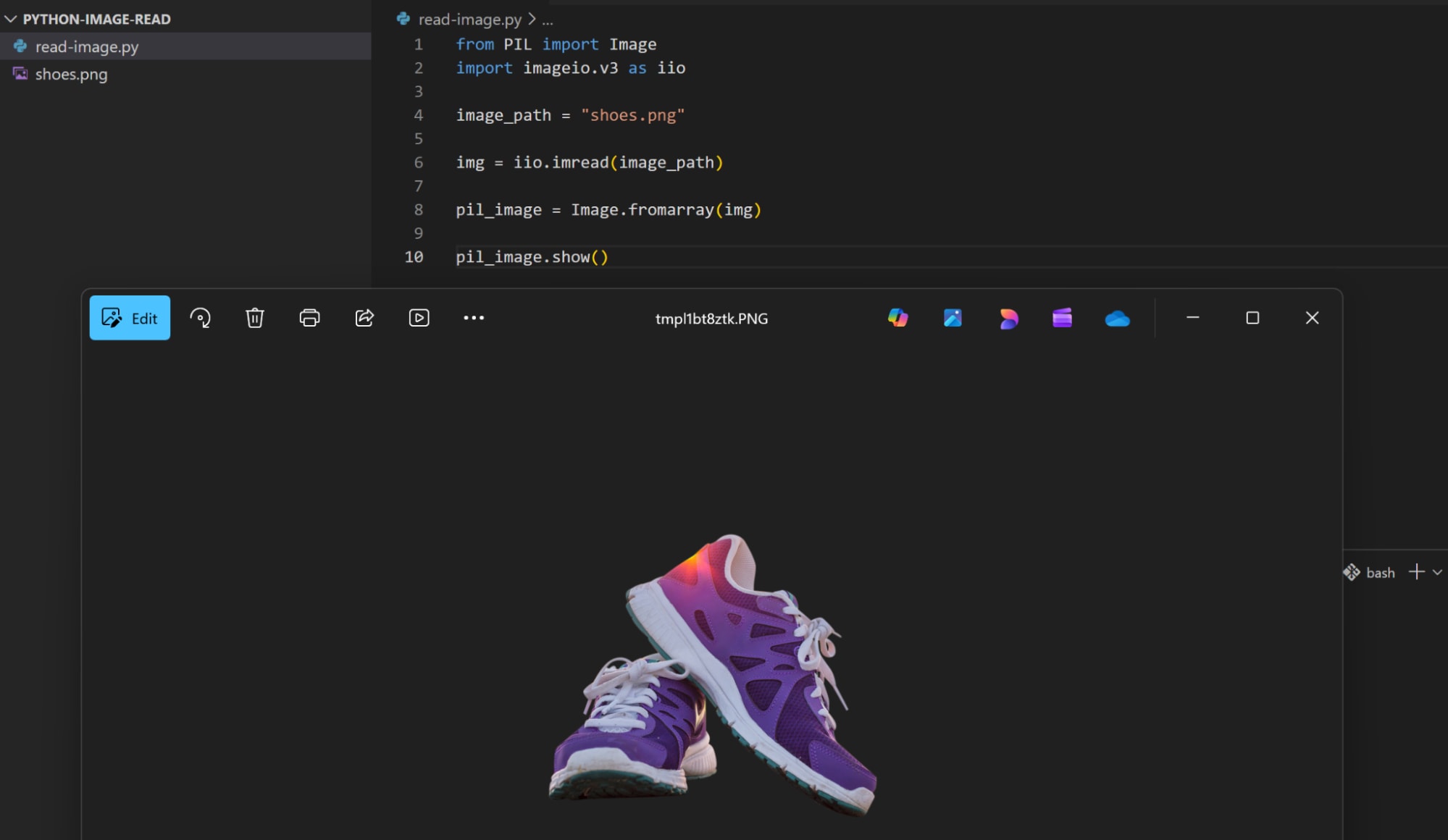Click read-image.py breadcrumb item

[x=469, y=20]
